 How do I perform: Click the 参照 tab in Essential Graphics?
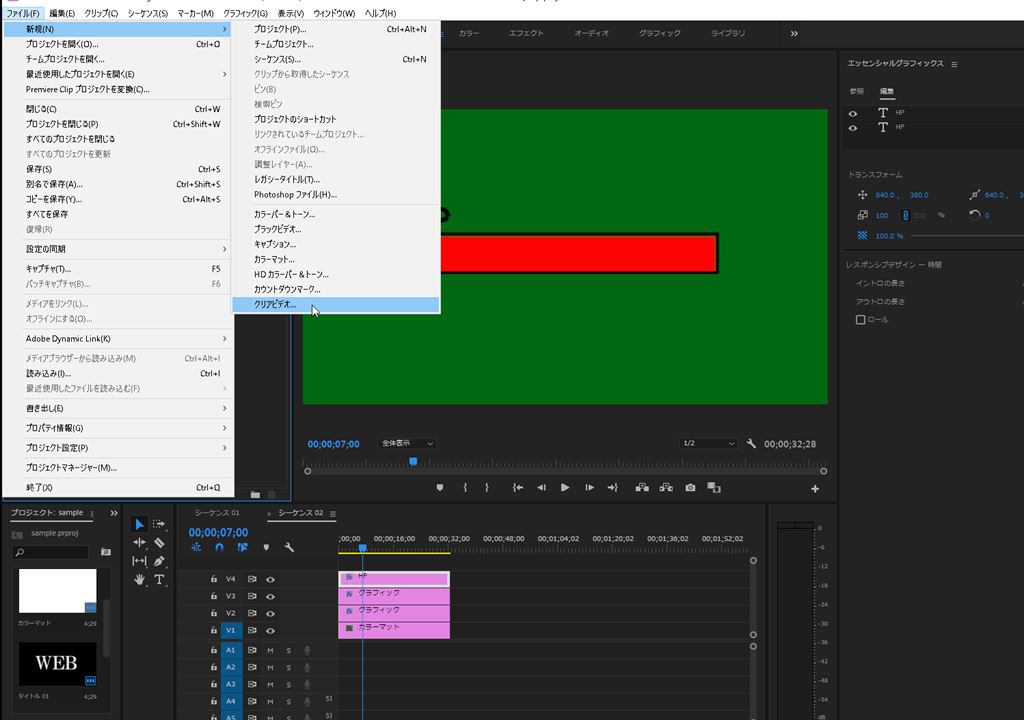pos(857,91)
